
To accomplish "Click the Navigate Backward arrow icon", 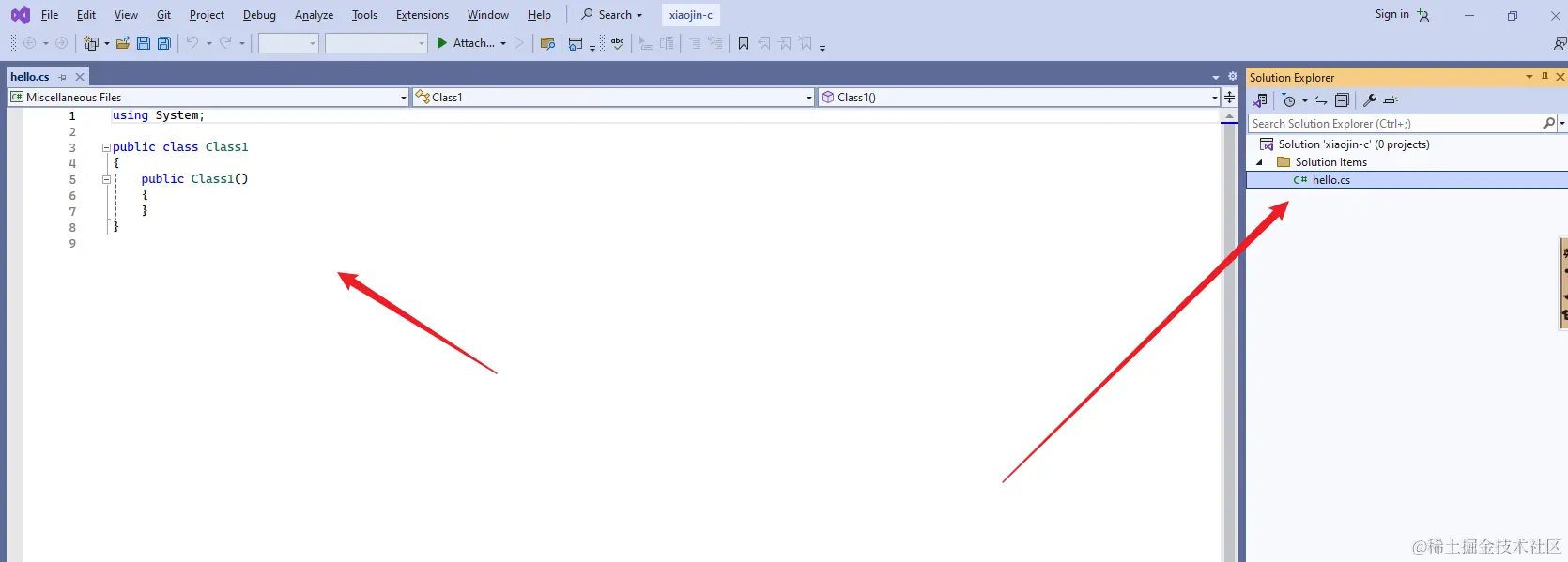I will pos(29,43).
